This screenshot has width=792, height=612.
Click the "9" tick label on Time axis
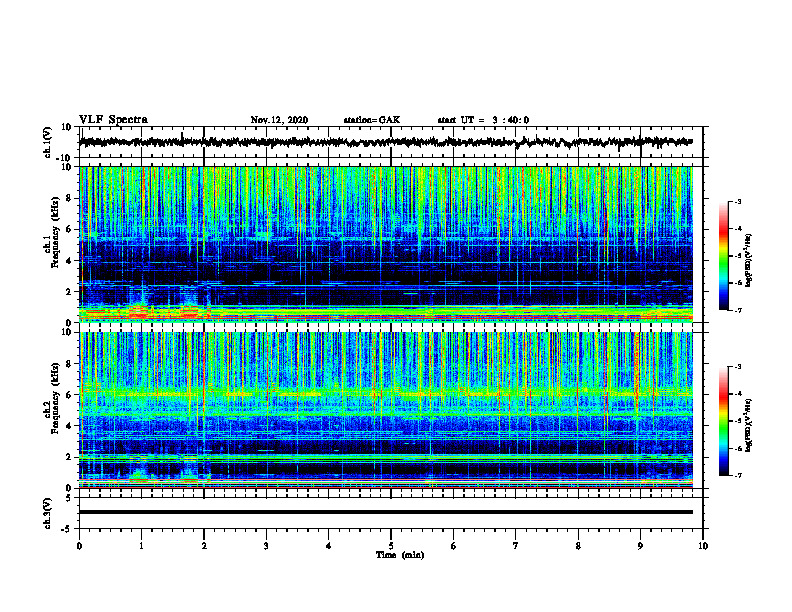click(x=640, y=546)
